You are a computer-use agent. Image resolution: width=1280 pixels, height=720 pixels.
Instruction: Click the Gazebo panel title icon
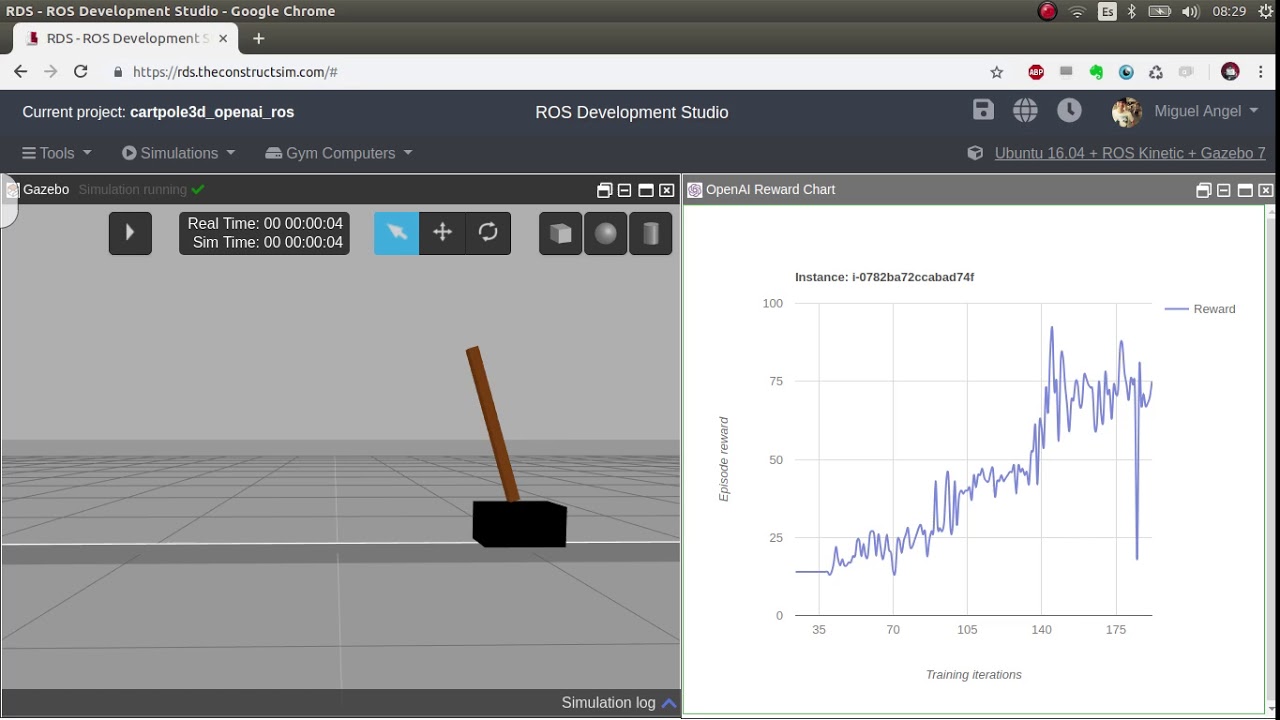coord(12,189)
